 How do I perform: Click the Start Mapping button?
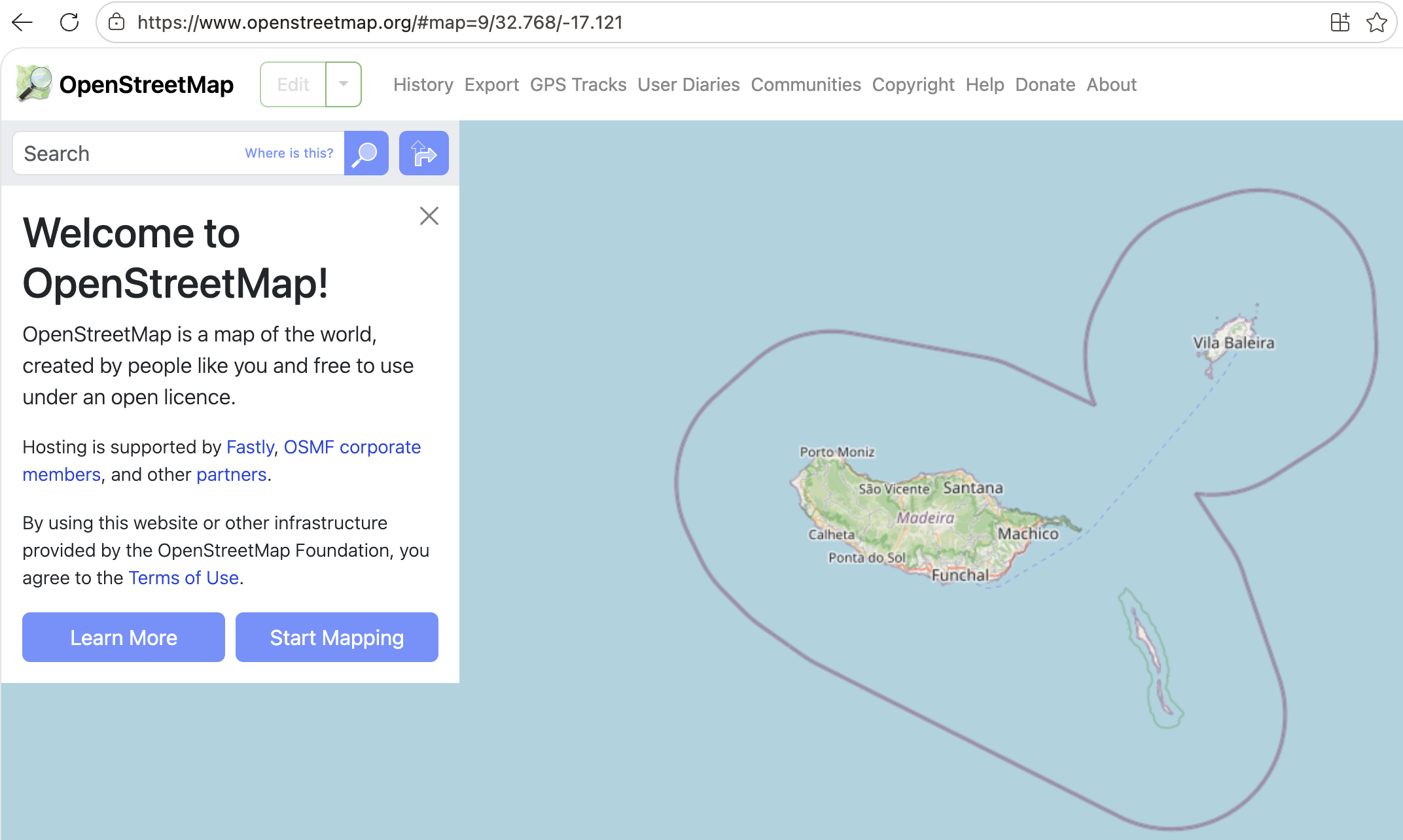click(x=337, y=637)
